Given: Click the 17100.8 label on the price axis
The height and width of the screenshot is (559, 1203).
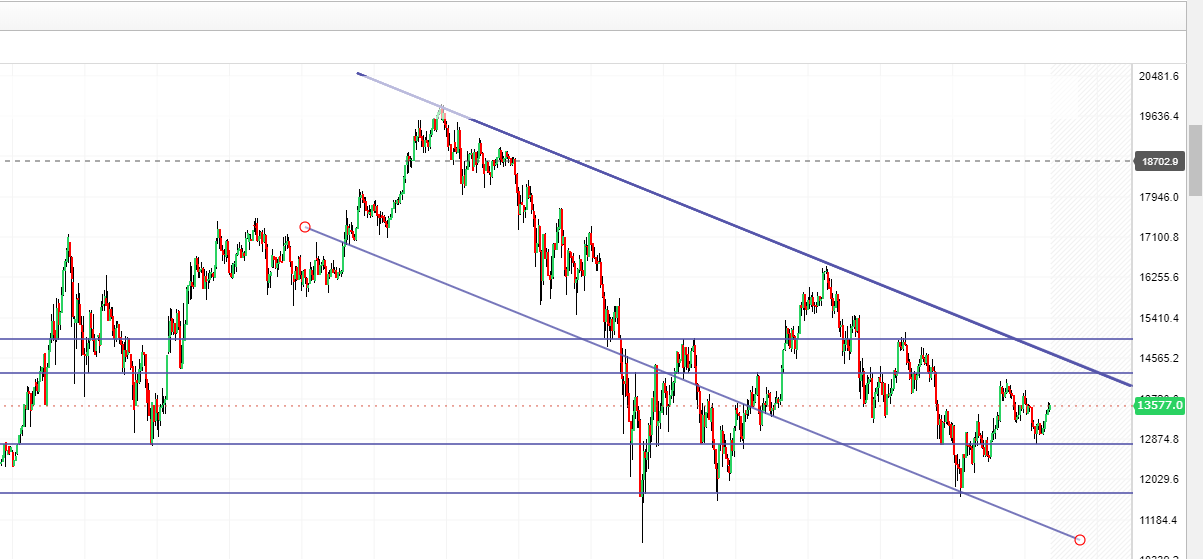Looking at the screenshot, I should pyautogui.click(x=1159, y=237).
